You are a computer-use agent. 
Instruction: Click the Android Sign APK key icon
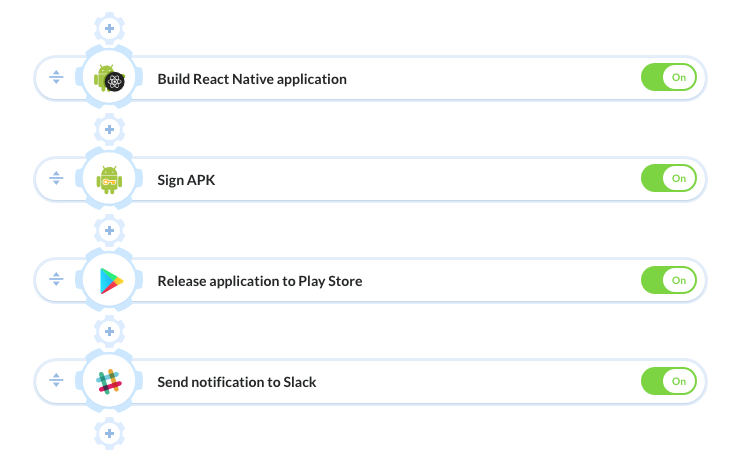click(109, 179)
